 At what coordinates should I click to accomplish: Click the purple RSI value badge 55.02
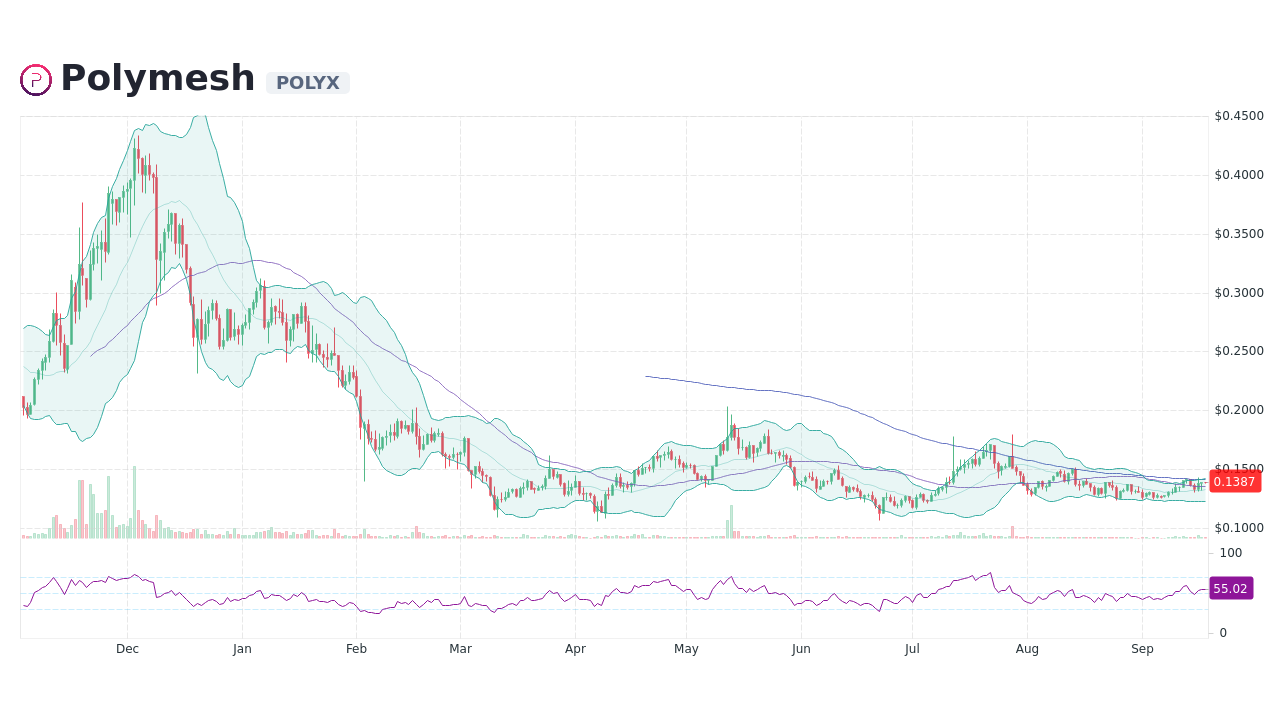tap(1232, 588)
